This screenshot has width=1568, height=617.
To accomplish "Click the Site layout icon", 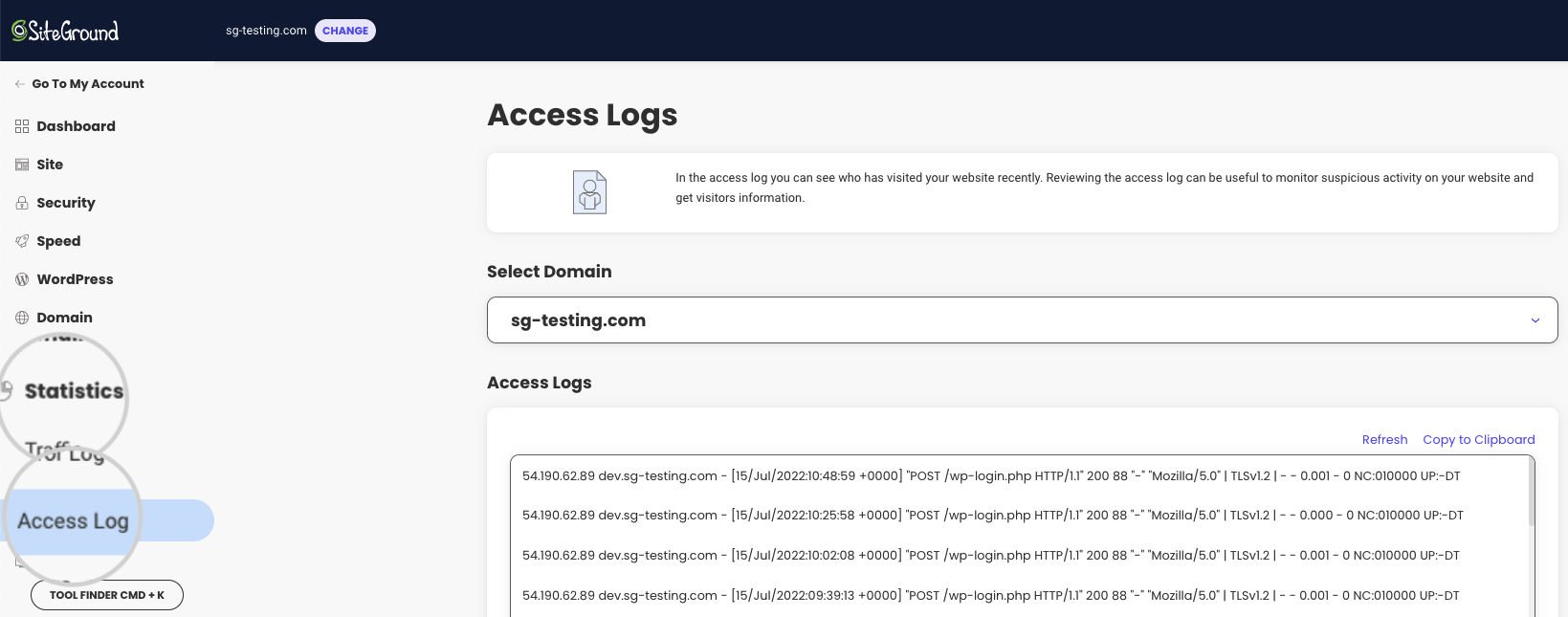I will click(x=22, y=165).
